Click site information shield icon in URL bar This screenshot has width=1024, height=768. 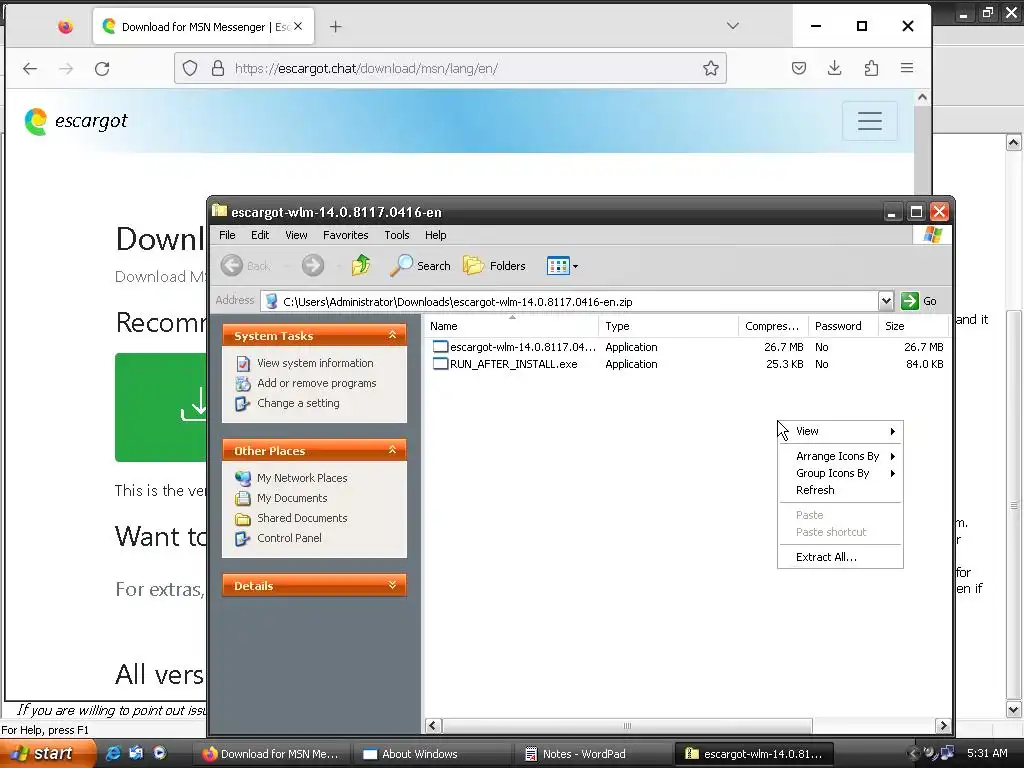[189, 69]
